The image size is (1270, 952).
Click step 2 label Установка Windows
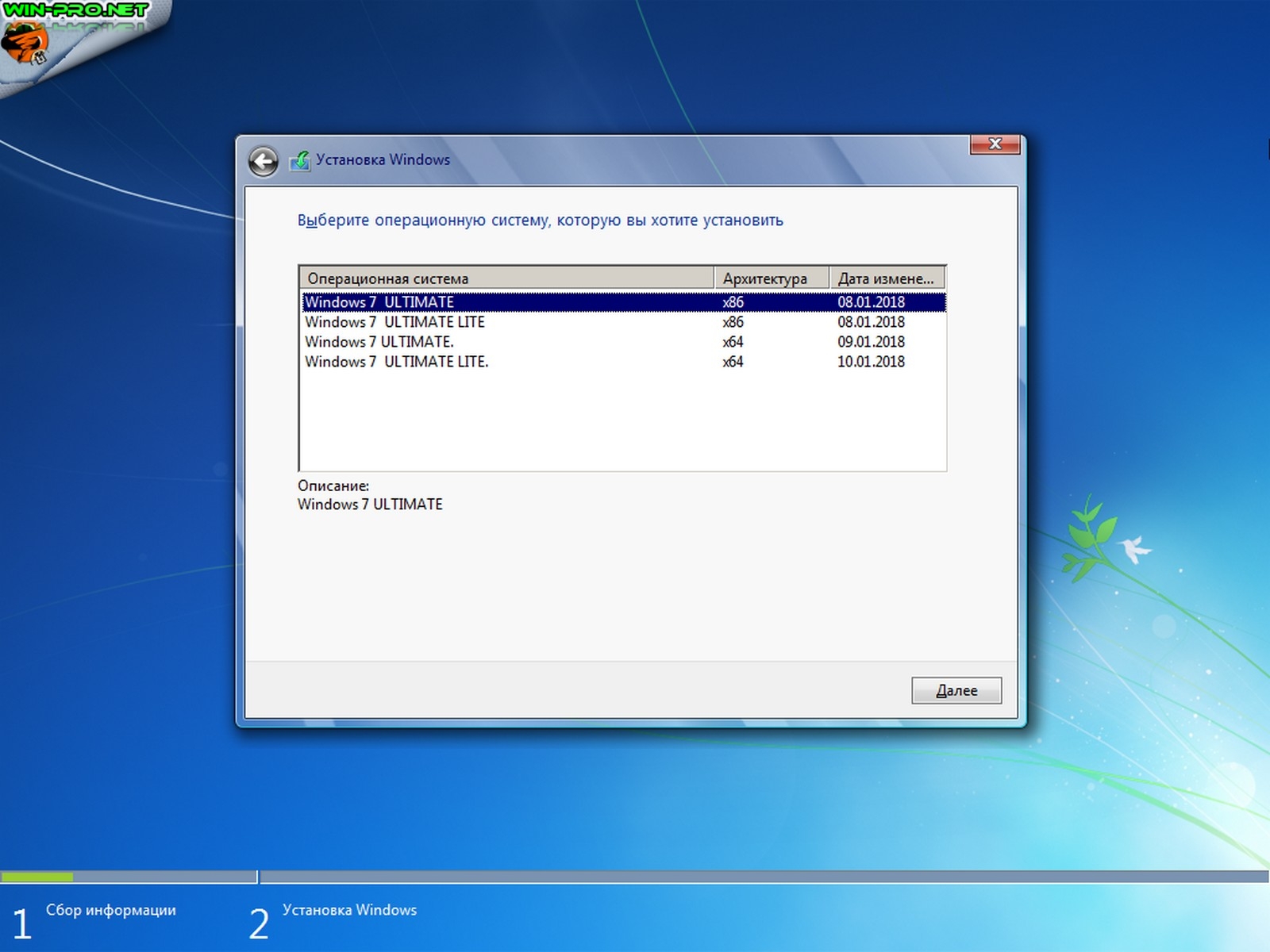349,910
